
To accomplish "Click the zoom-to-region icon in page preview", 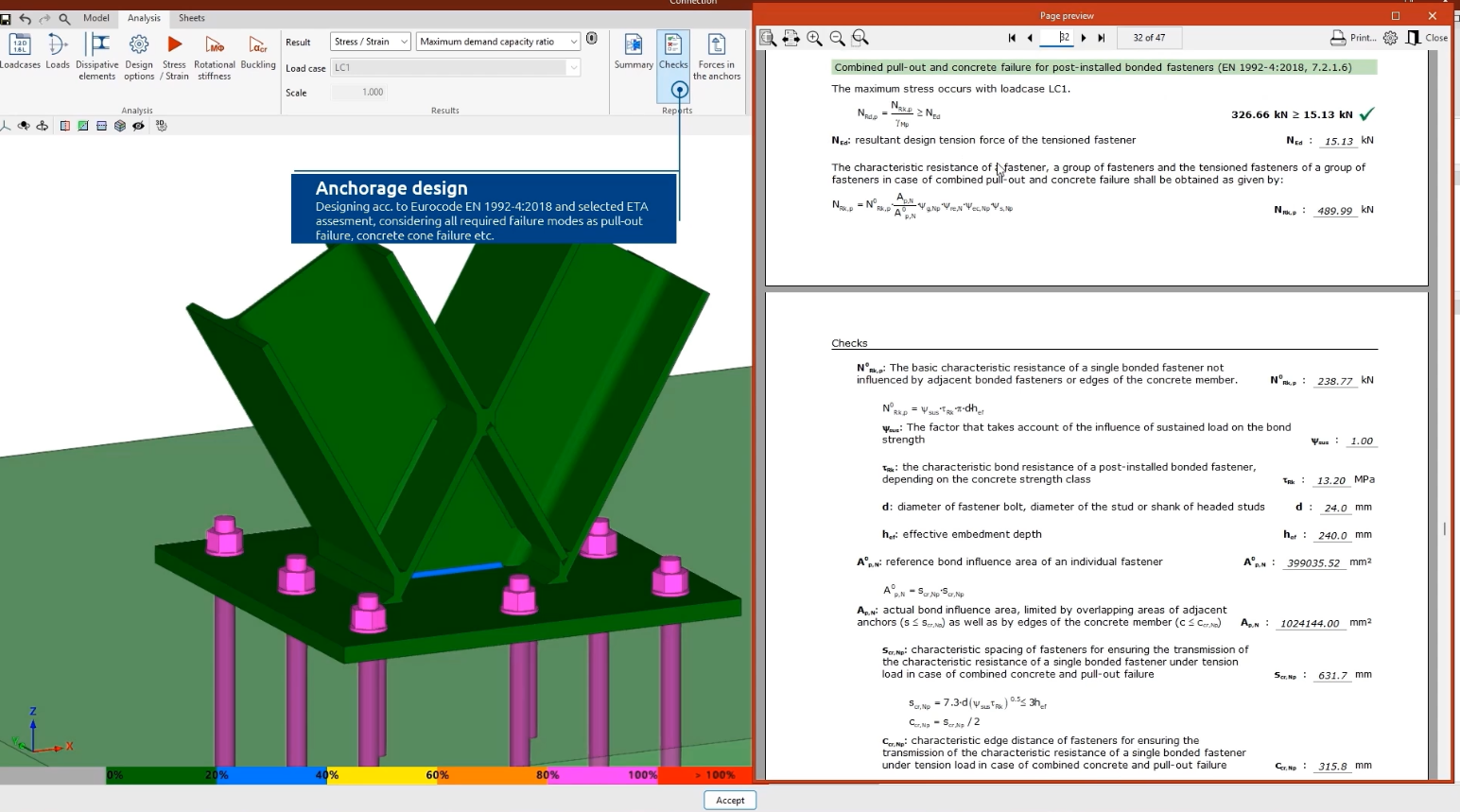I will point(860,38).
